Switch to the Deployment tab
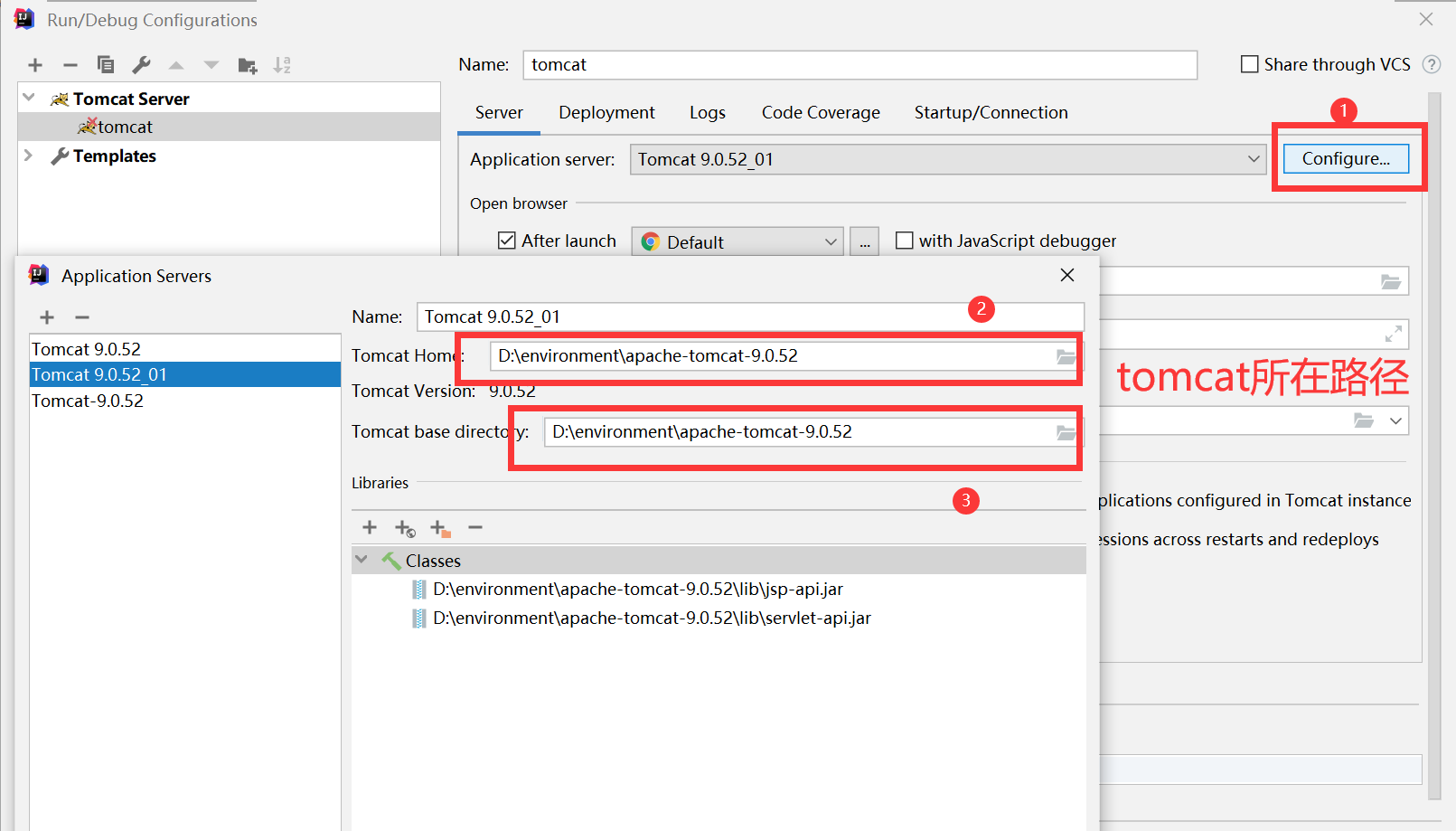This screenshot has width=1456, height=831. point(606,112)
